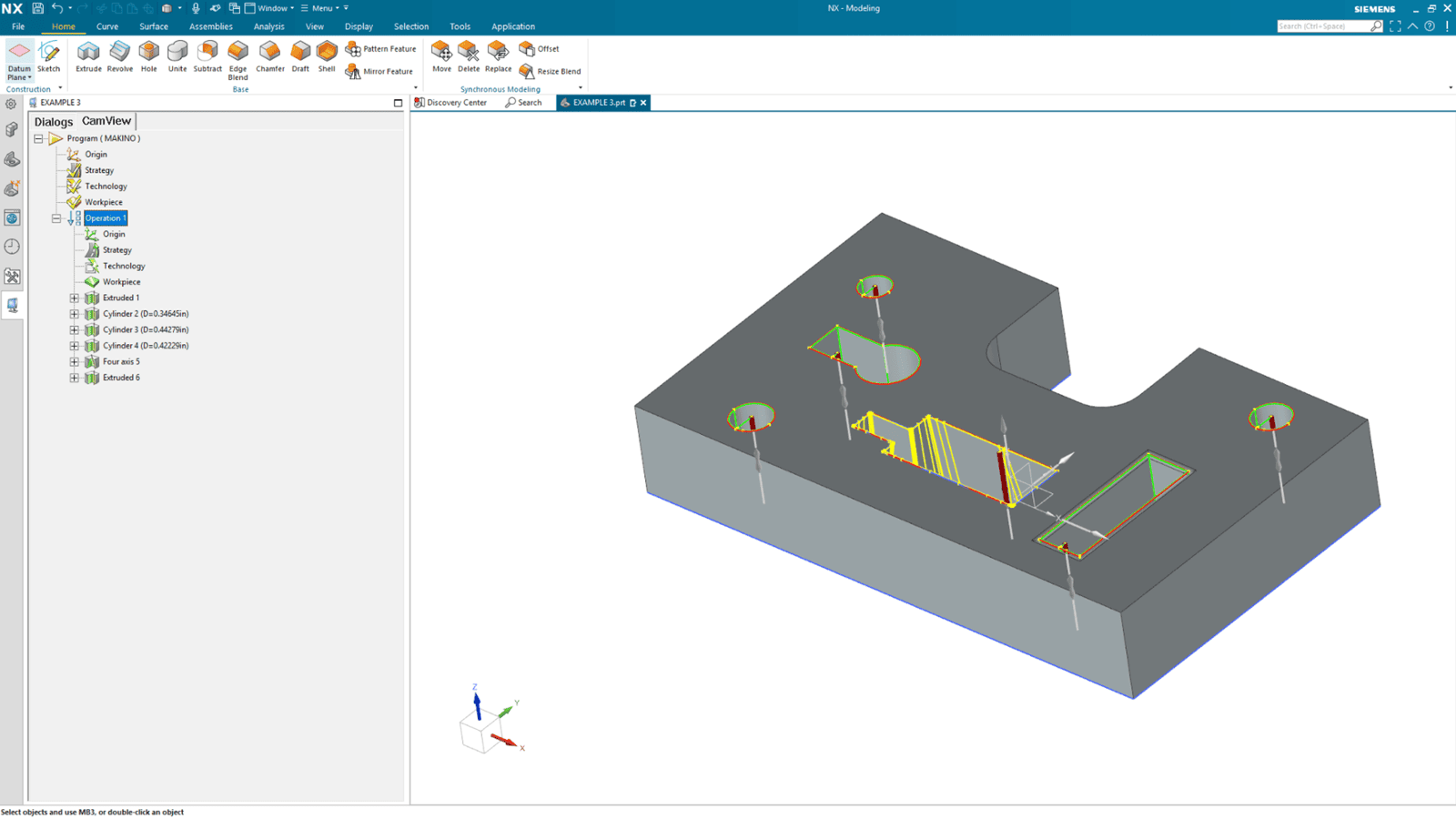Open the Help question mark icon
1456x819 pixels.
click(x=1430, y=26)
